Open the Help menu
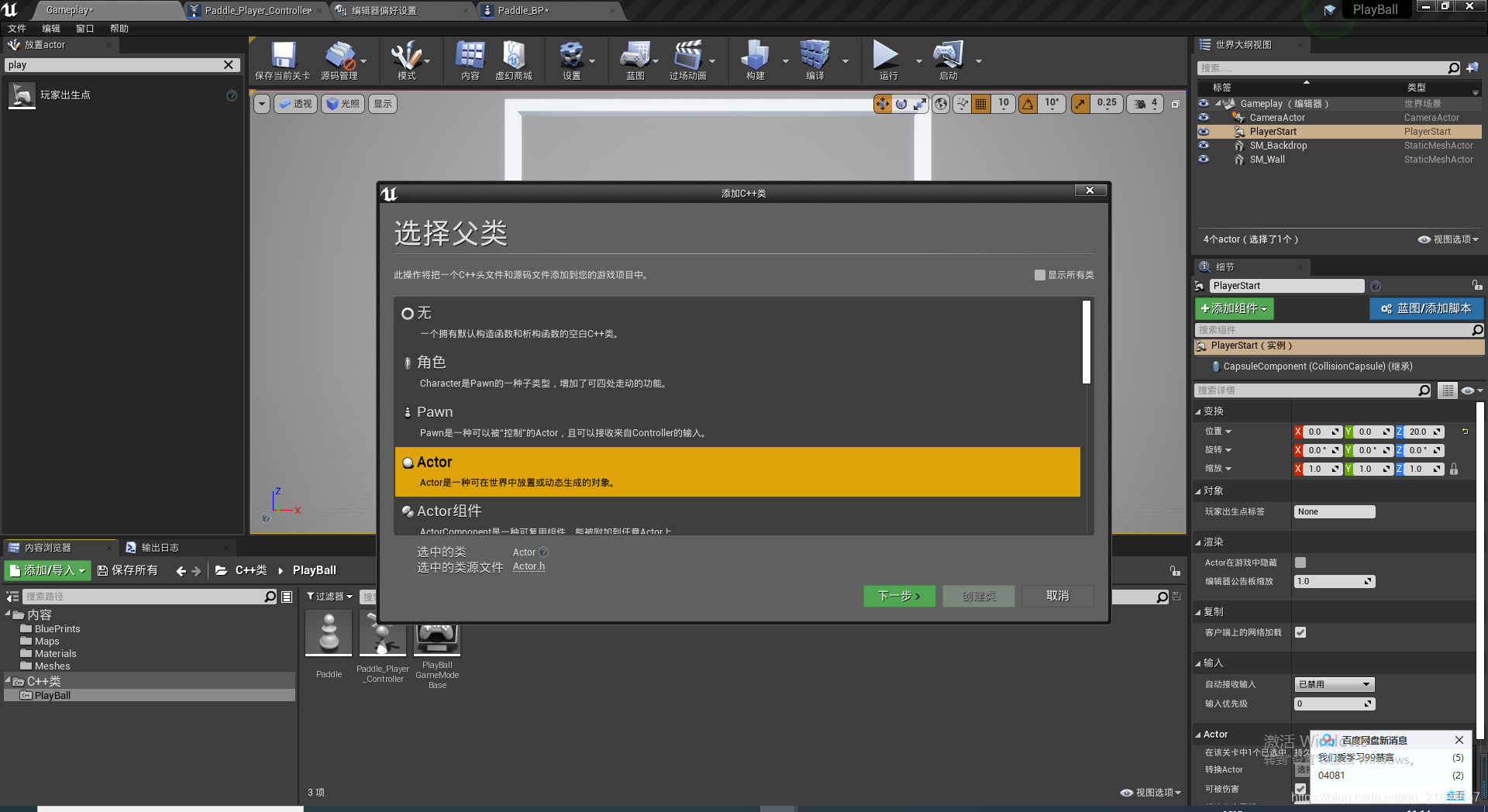1488x812 pixels. click(x=119, y=29)
